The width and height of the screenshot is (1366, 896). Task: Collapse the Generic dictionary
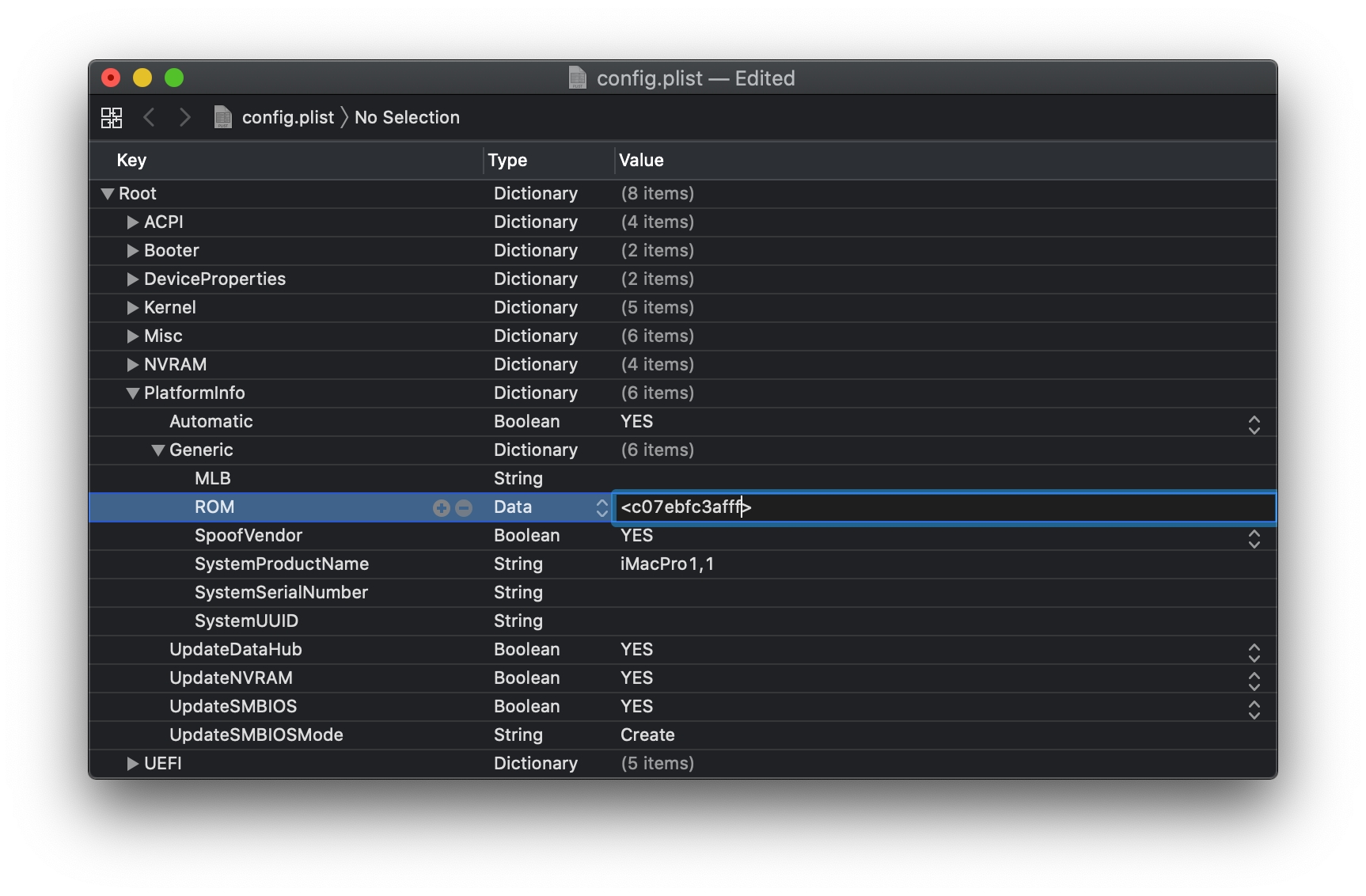click(158, 450)
